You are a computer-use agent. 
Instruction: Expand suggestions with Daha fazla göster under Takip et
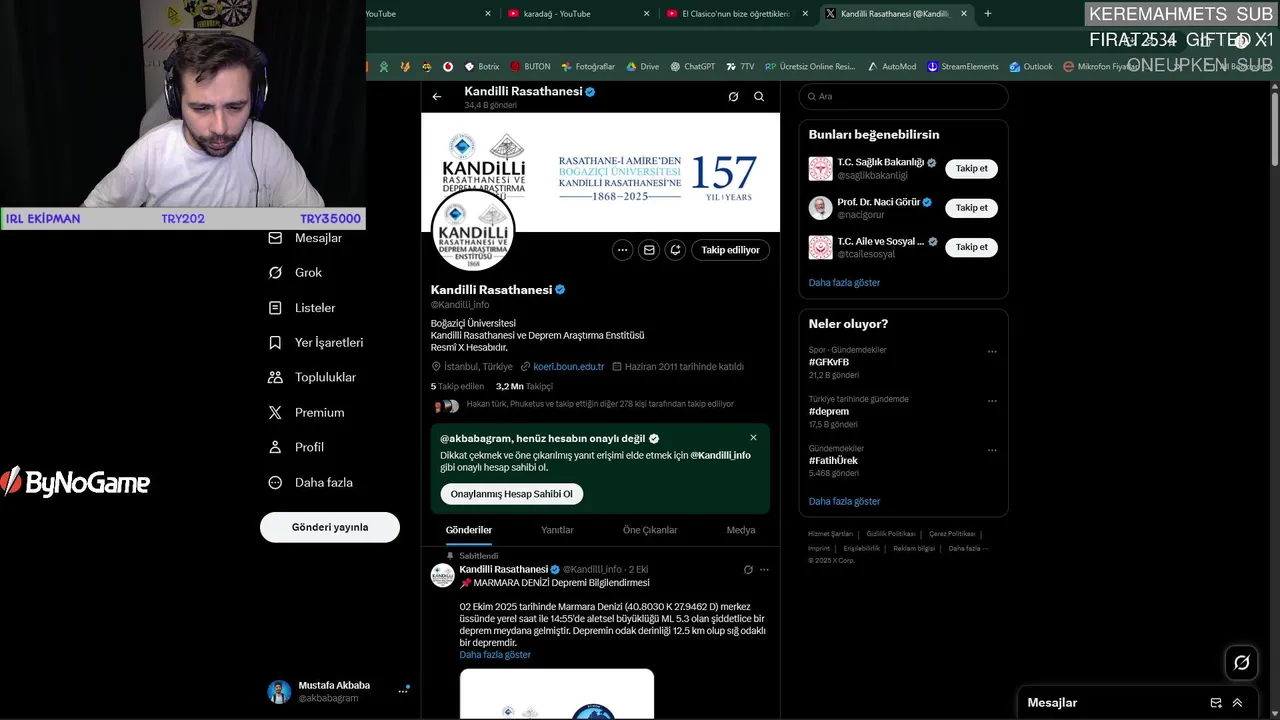844,283
